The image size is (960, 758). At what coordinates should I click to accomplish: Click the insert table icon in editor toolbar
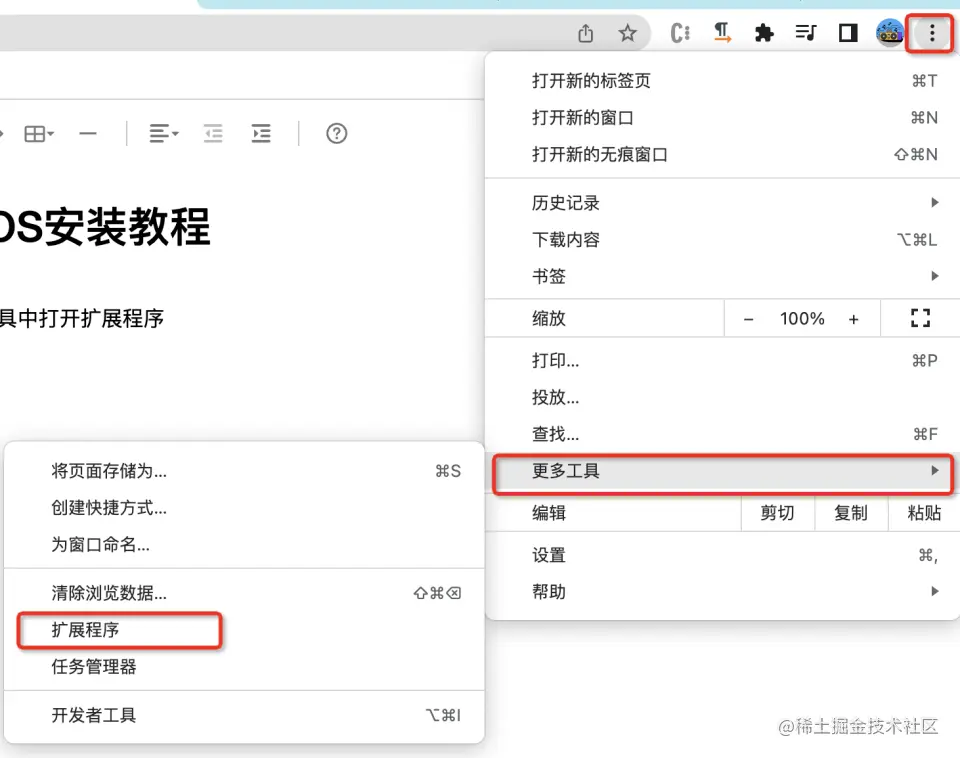click(39, 133)
